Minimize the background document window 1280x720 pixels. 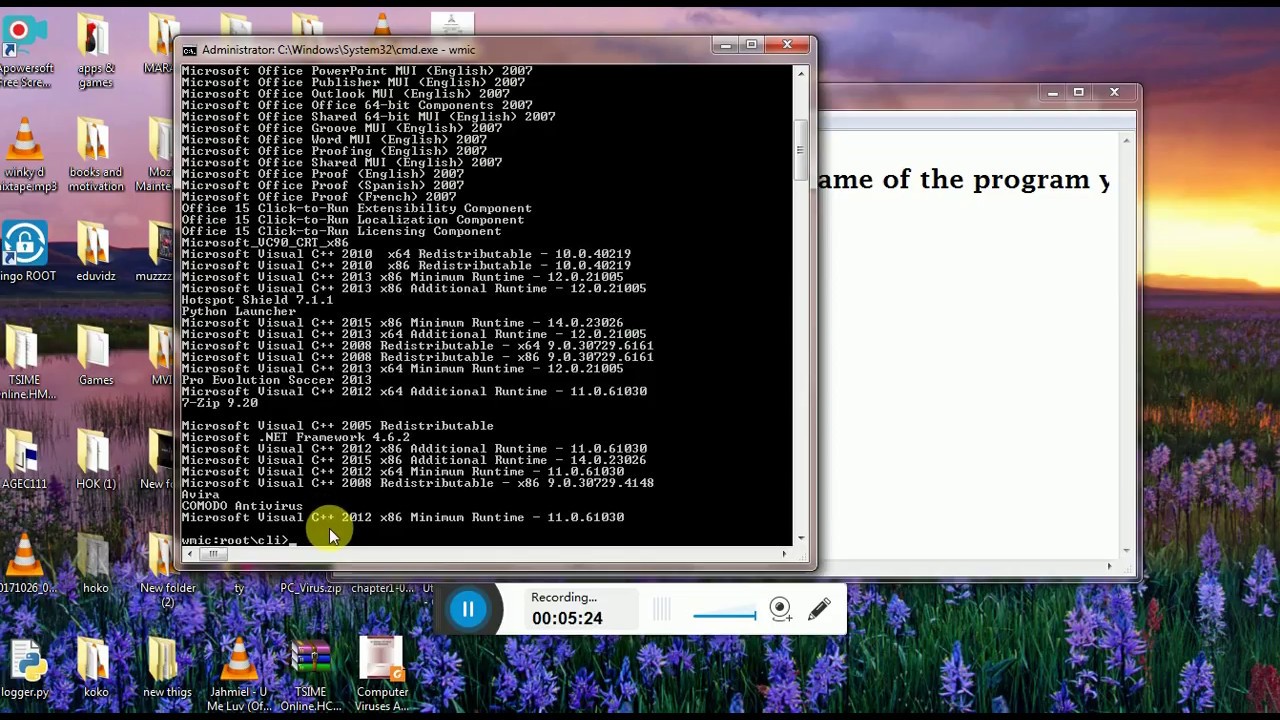(x=1053, y=93)
